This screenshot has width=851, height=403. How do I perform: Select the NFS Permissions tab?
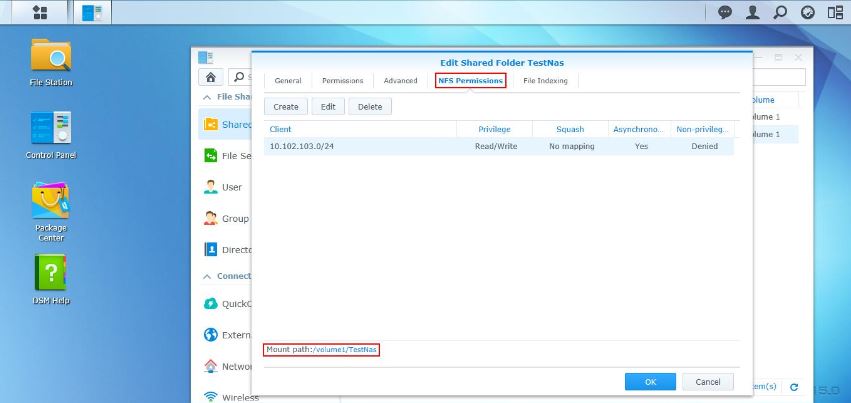[471, 80]
